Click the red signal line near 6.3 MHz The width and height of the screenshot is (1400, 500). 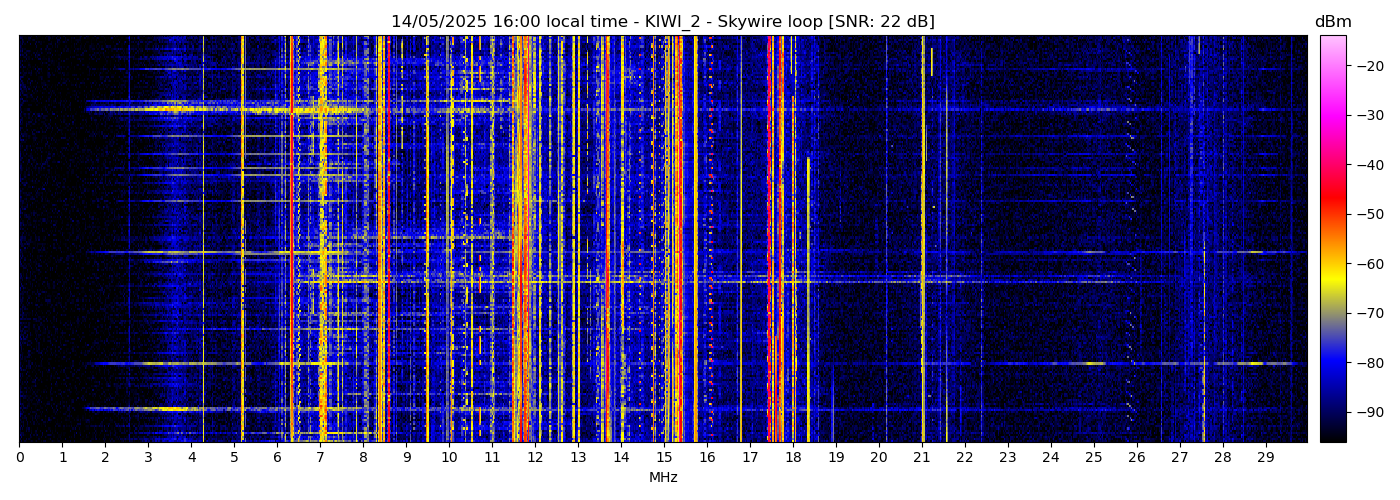coord(291,240)
